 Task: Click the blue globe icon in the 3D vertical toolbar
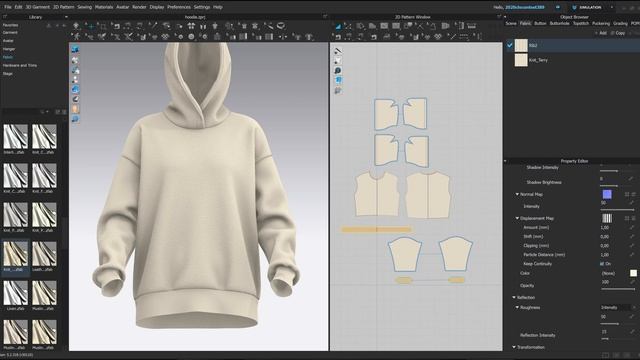click(75, 89)
